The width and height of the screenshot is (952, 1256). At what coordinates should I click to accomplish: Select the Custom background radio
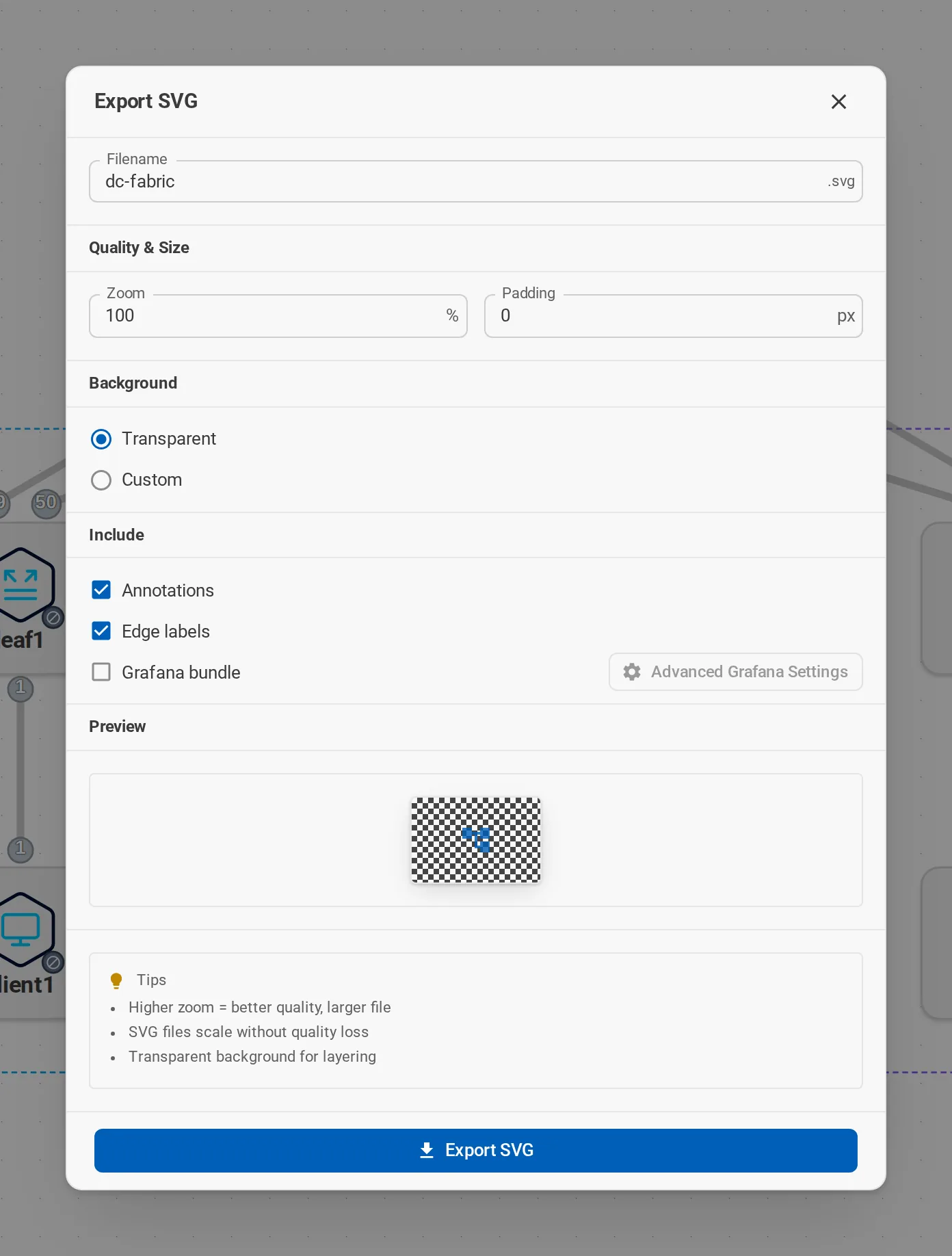point(101,480)
